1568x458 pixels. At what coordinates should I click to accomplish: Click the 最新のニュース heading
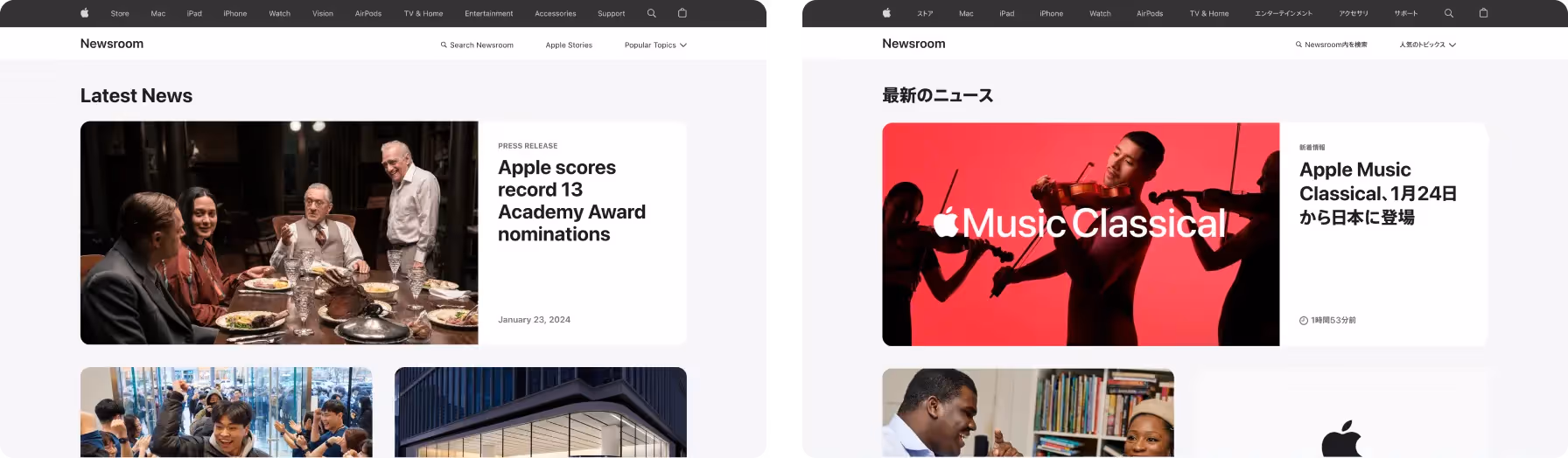coord(938,96)
